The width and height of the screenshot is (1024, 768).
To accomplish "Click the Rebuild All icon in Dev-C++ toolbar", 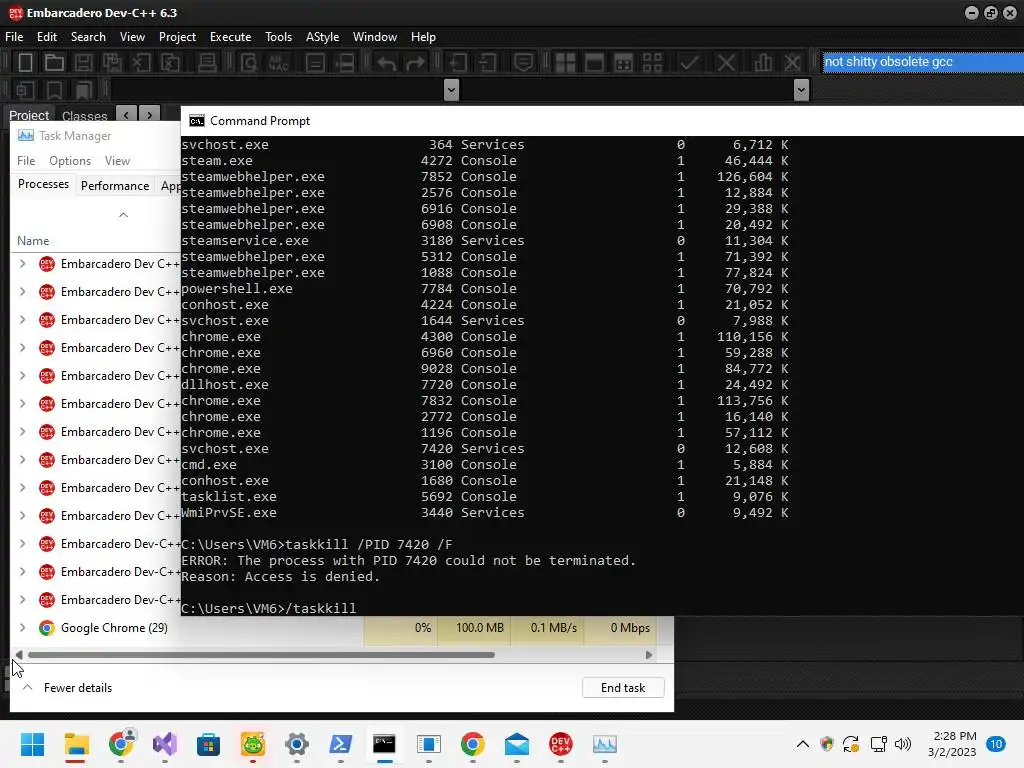I will [652, 63].
